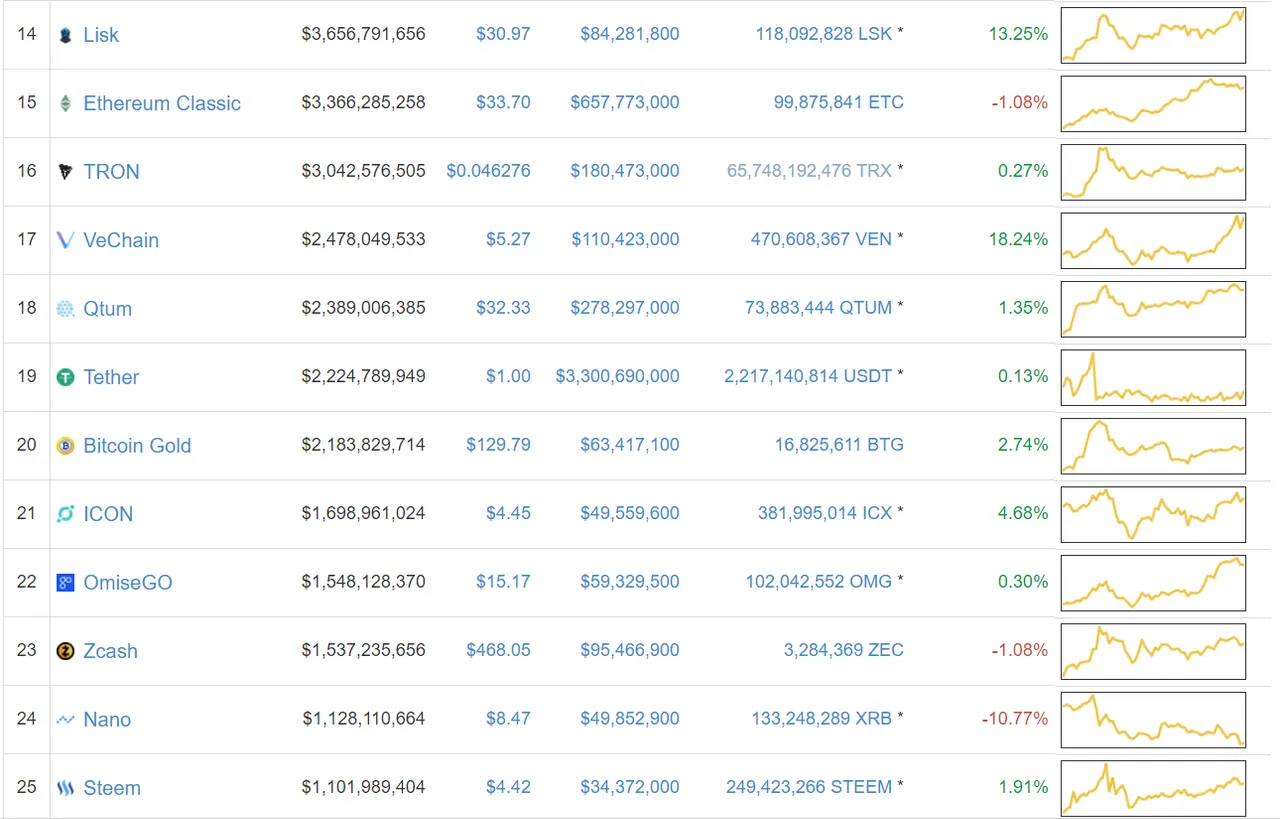Click VeChain price $5.27
Image resolution: width=1280 pixels, height=819 pixels.
coord(508,239)
